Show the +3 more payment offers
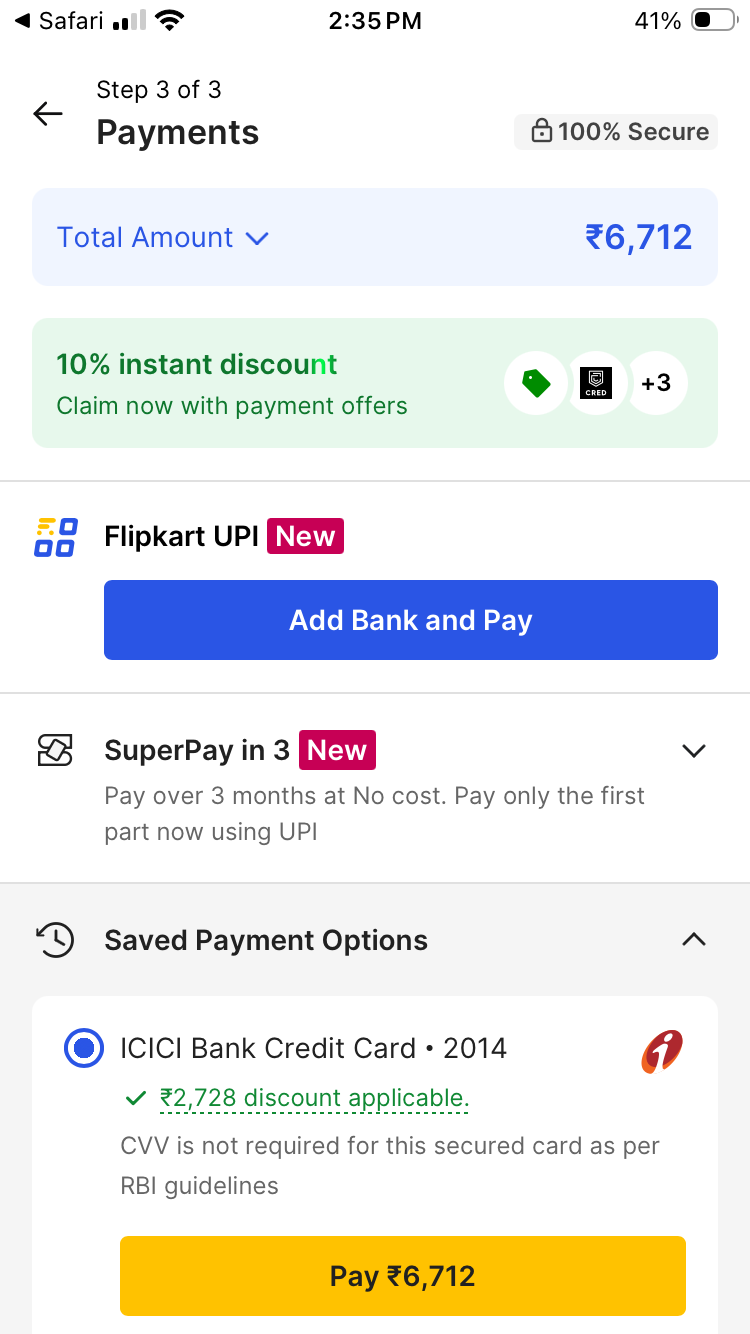The height and width of the screenshot is (1334, 750). 656,383
